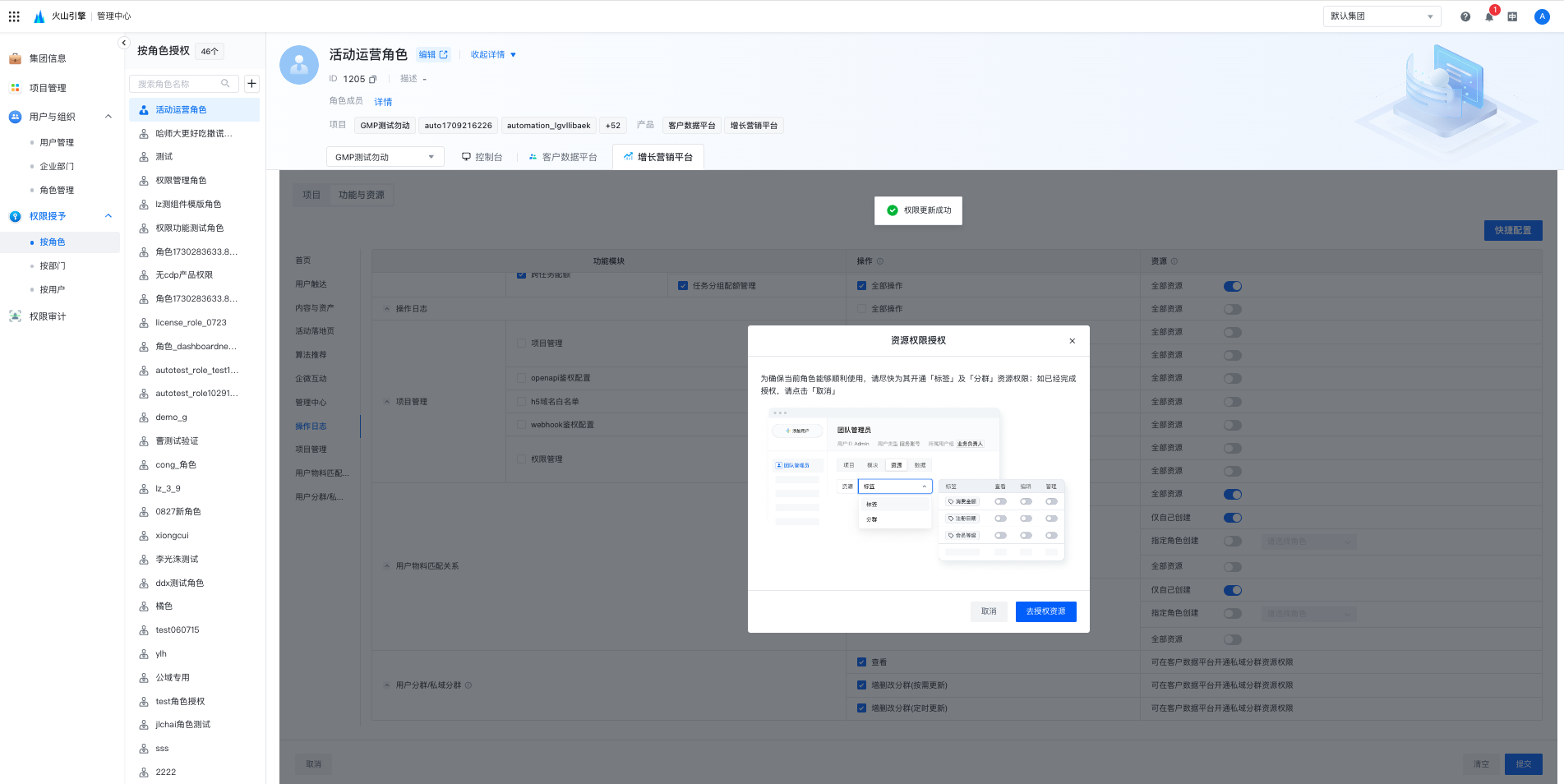Select the 增长营销平台 tab
1564x784 pixels.
click(657, 157)
